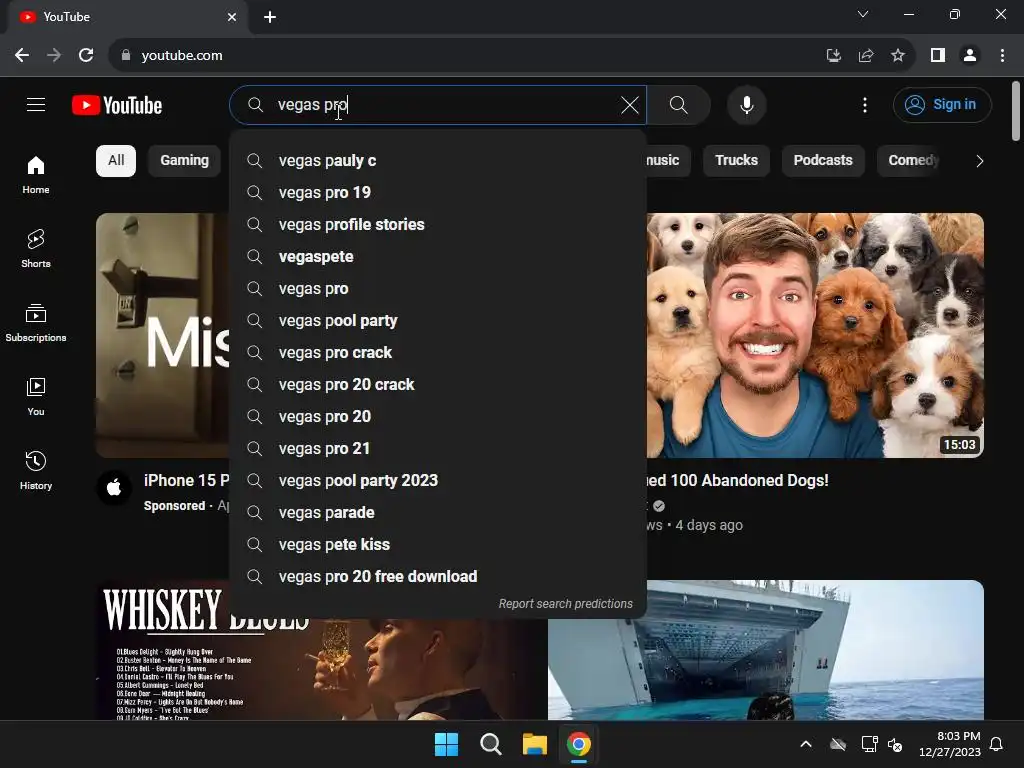
Task: Choose suggestion 'vegas pro 20 crack'
Action: pos(438,385)
